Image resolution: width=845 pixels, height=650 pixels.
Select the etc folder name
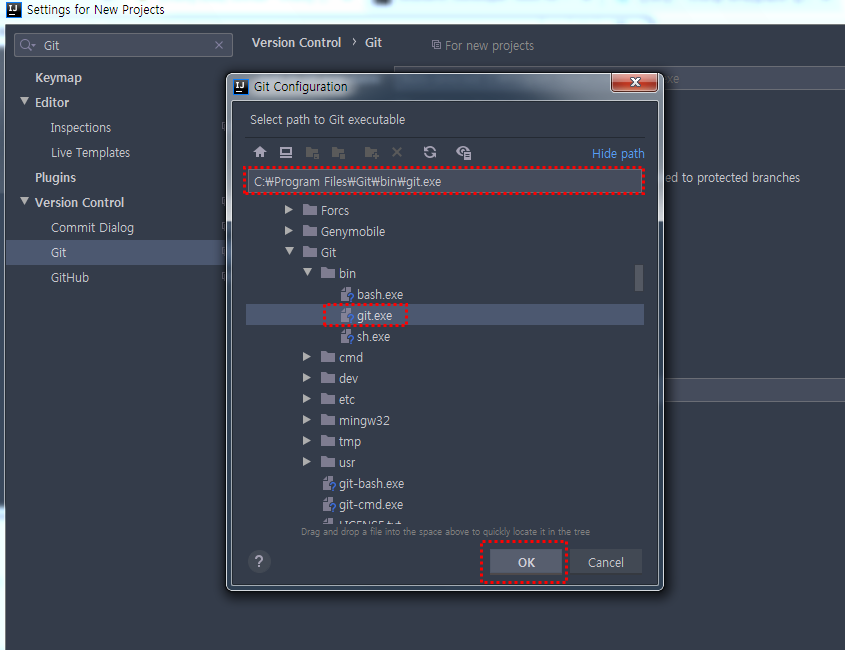coord(347,400)
